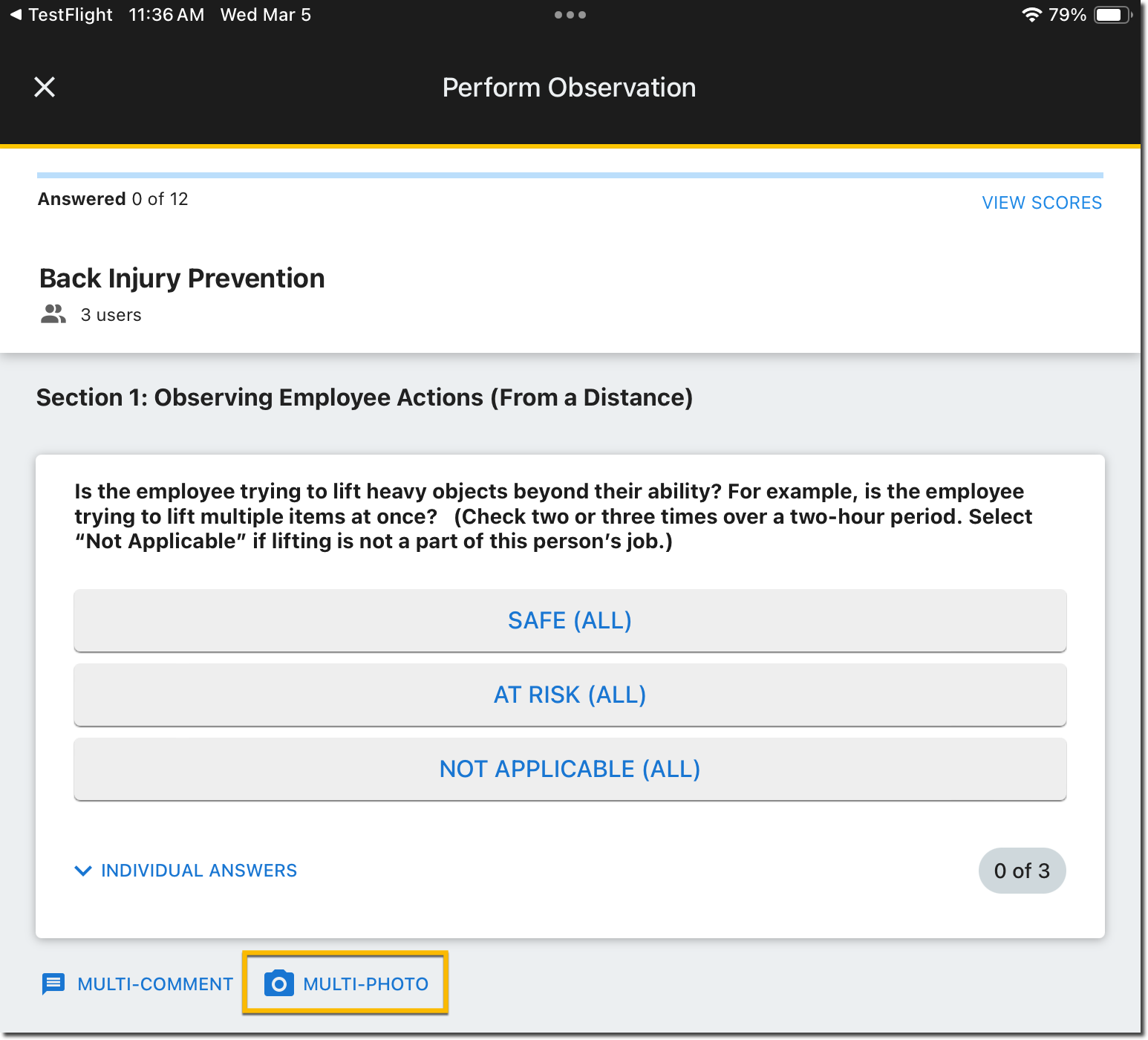Expand the Individual Answers chevron

[83, 871]
